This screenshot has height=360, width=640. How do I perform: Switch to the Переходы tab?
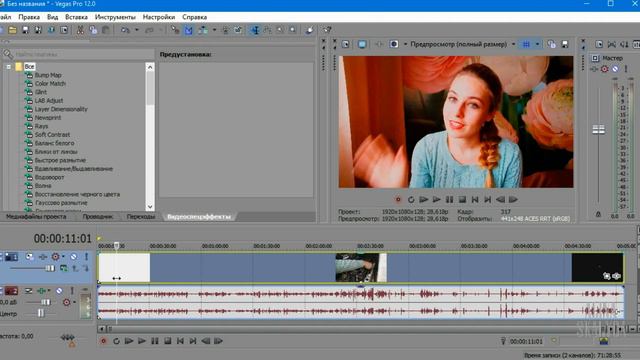pos(141,217)
